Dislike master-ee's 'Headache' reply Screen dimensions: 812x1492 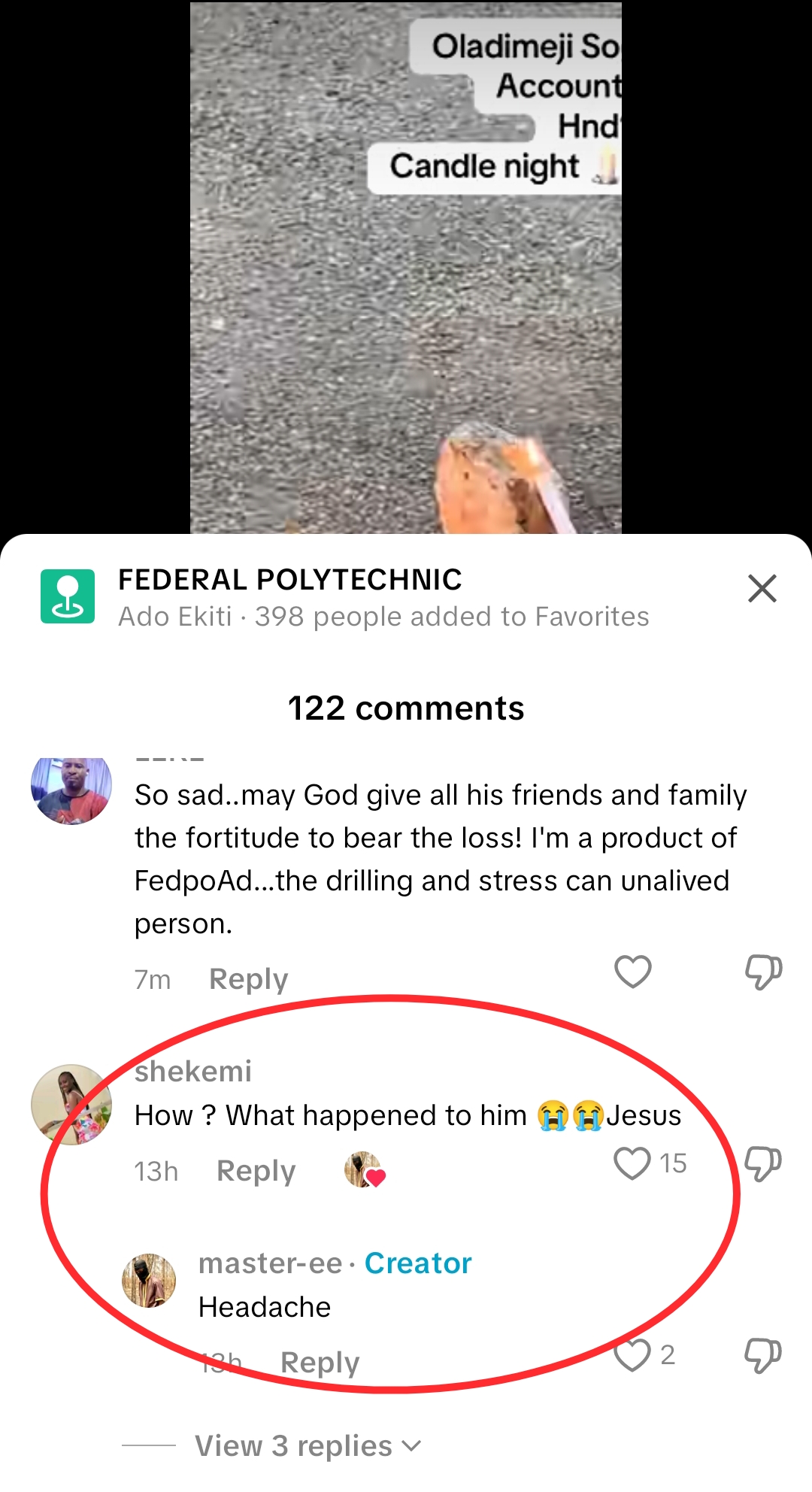pyautogui.click(x=763, y=1355)
